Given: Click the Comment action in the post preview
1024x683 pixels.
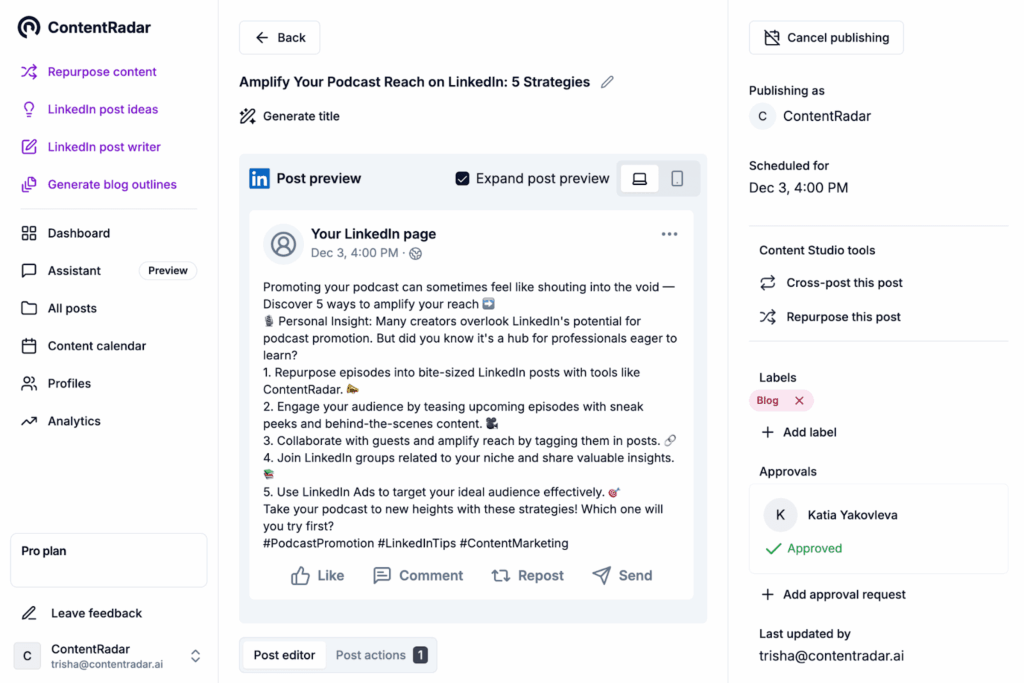Looking at the screenshot, I should pos(418,575).
